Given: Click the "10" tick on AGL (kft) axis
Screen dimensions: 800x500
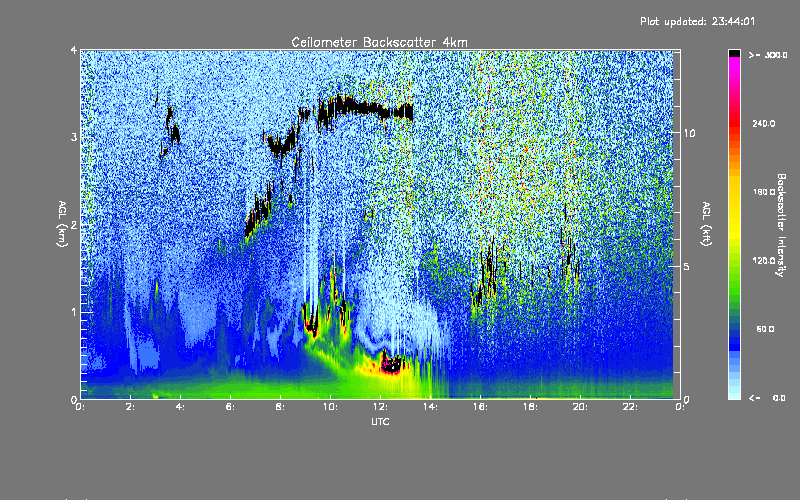Looking at the screenshot, I should click(x=689, y=133).
